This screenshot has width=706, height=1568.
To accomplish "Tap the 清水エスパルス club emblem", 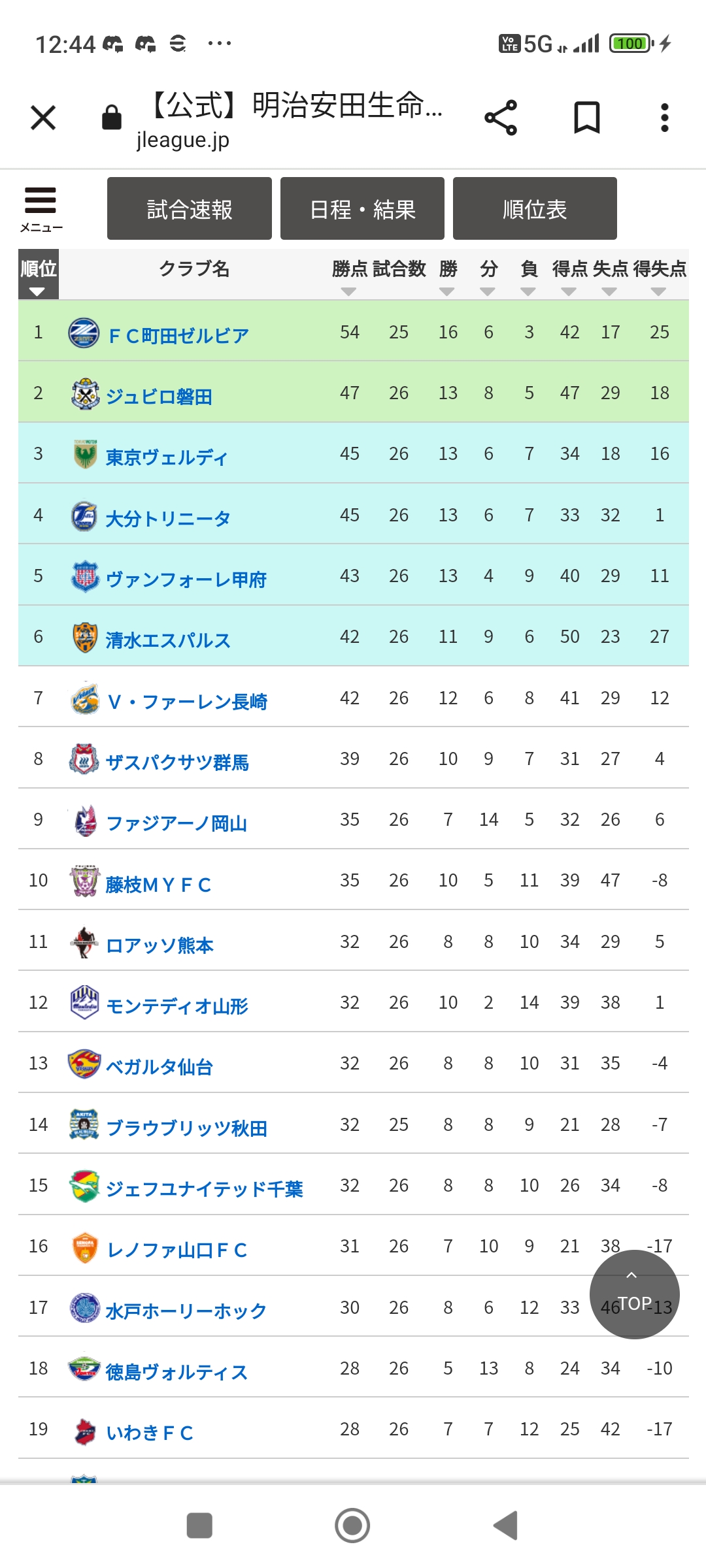I will (84, 638).
